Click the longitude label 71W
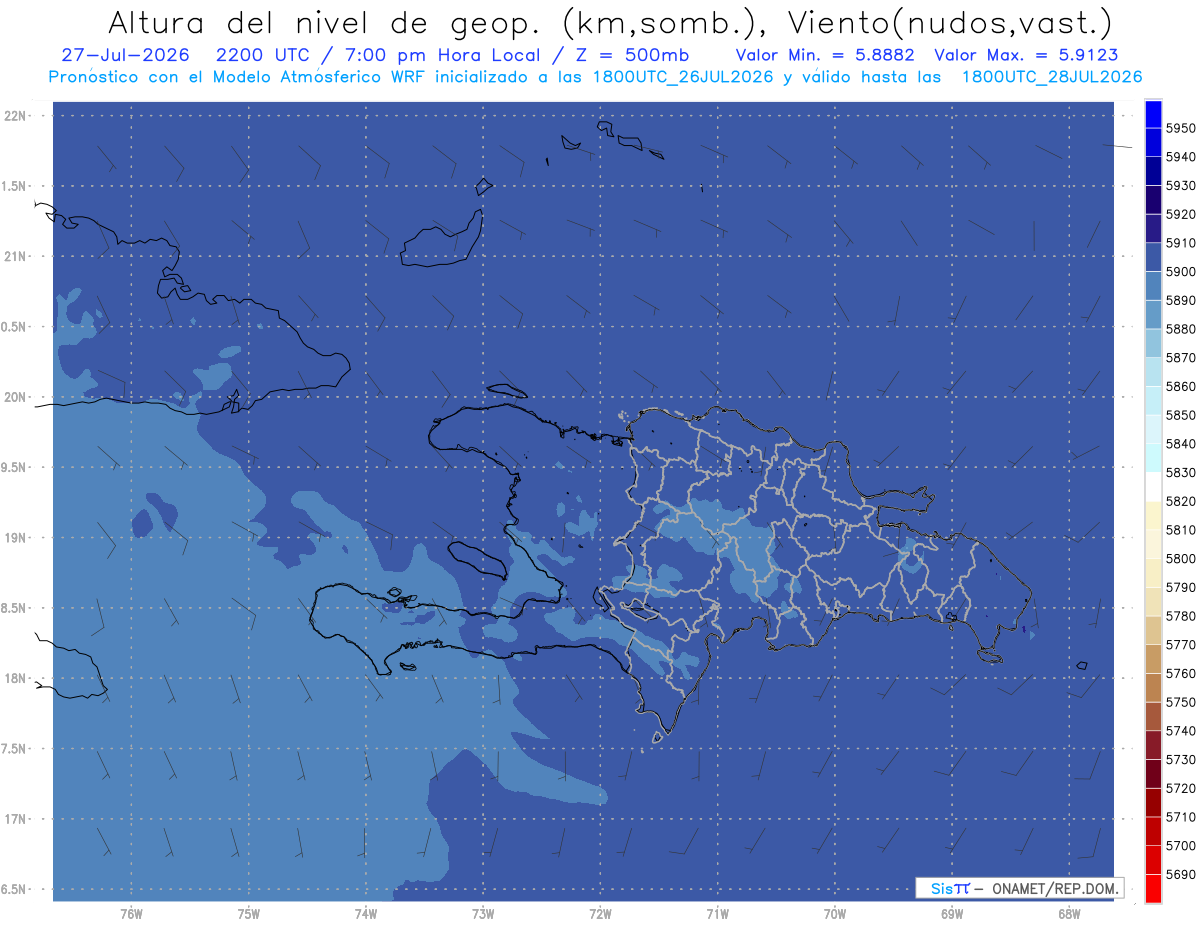The image size is (1200, 927). (x=717, y=913)
